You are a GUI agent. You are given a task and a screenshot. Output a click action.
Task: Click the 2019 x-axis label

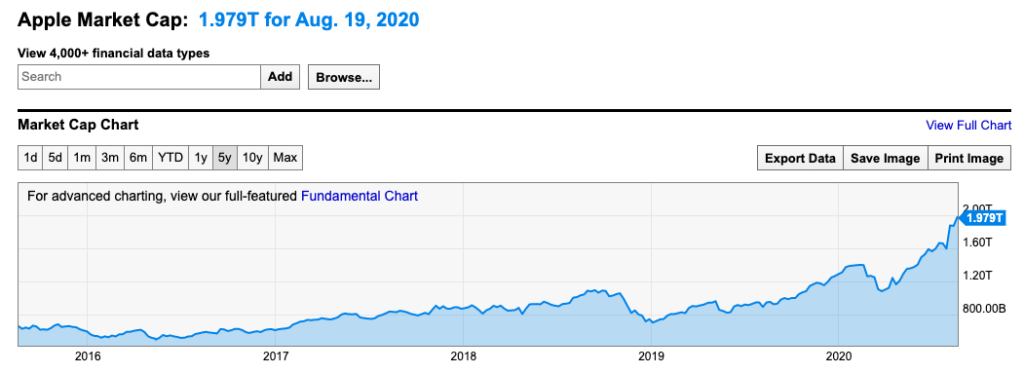click(651, 357)
